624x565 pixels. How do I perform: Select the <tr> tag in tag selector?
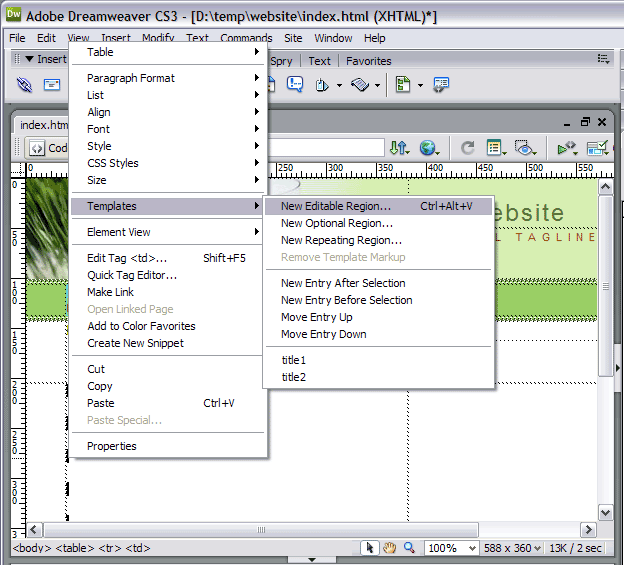pyautogui.click(x=110, y=548)
